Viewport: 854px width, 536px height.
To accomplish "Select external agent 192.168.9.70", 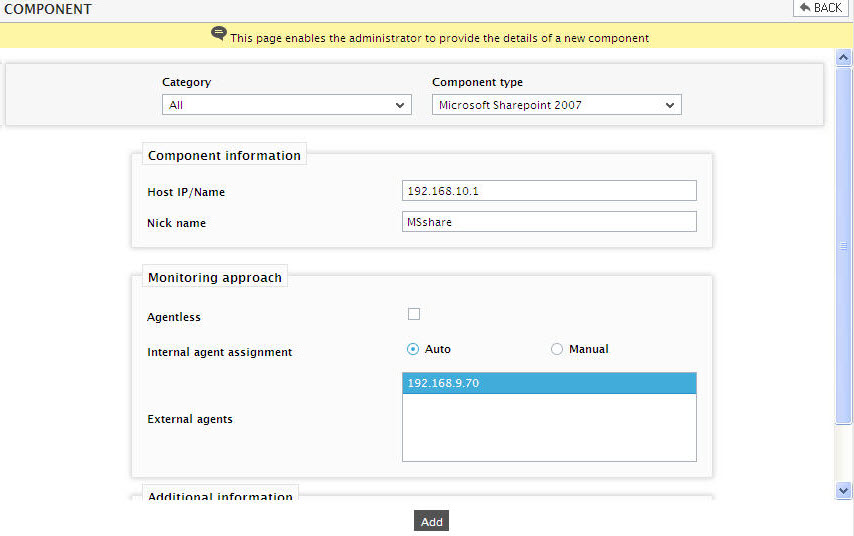I will (x=549, y=383).
